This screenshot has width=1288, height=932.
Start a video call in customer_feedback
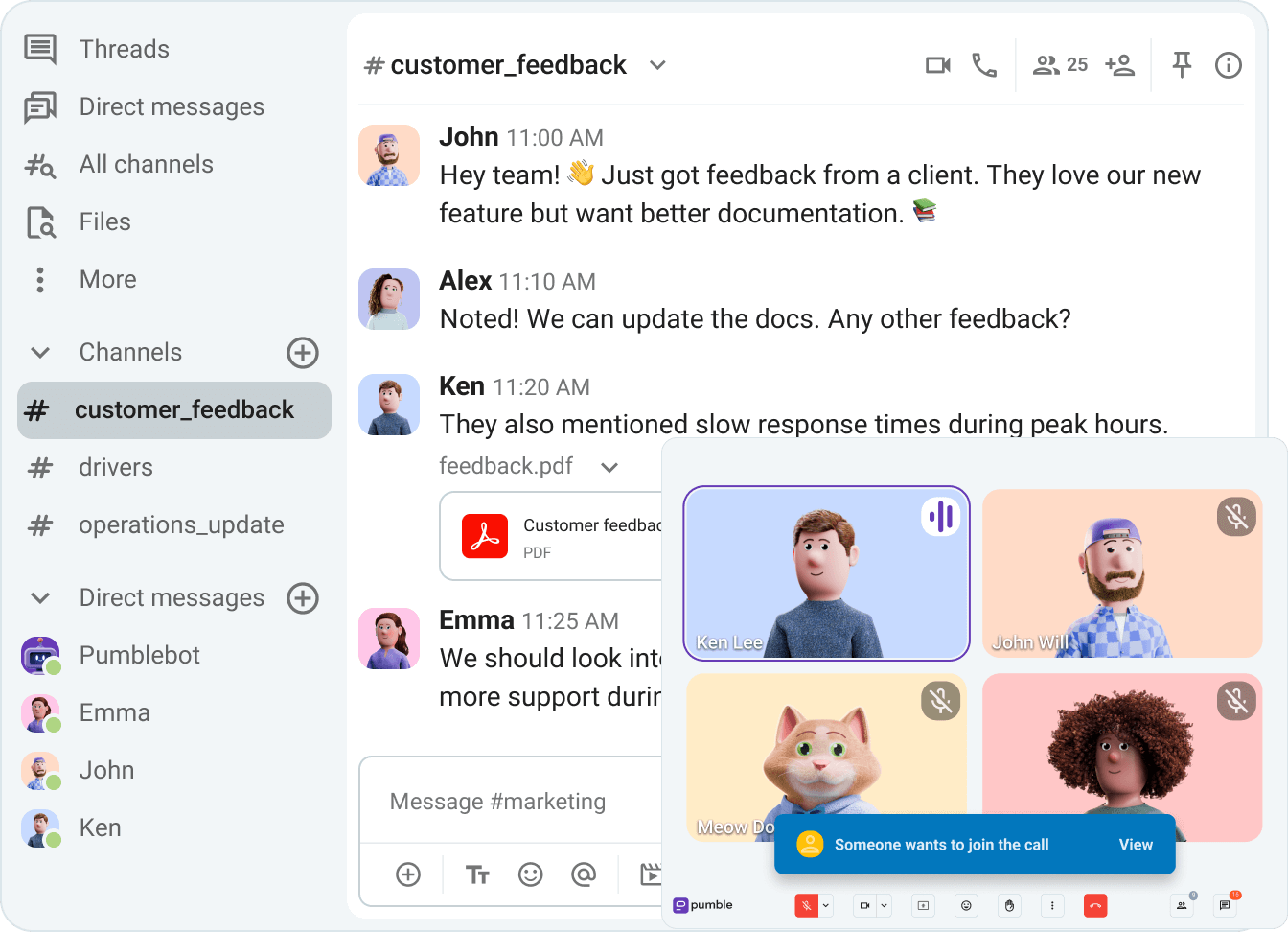[937, 64]
